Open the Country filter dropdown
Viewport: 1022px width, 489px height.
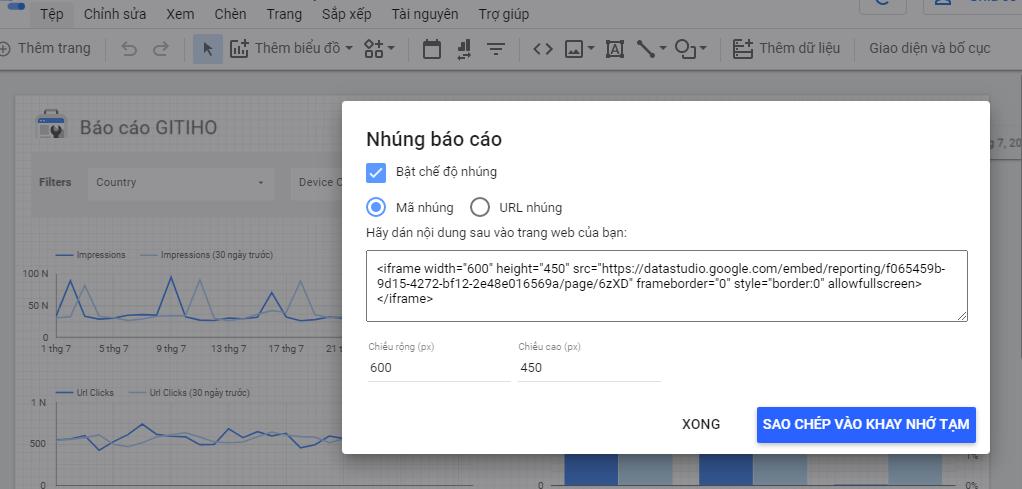point(181,183)
